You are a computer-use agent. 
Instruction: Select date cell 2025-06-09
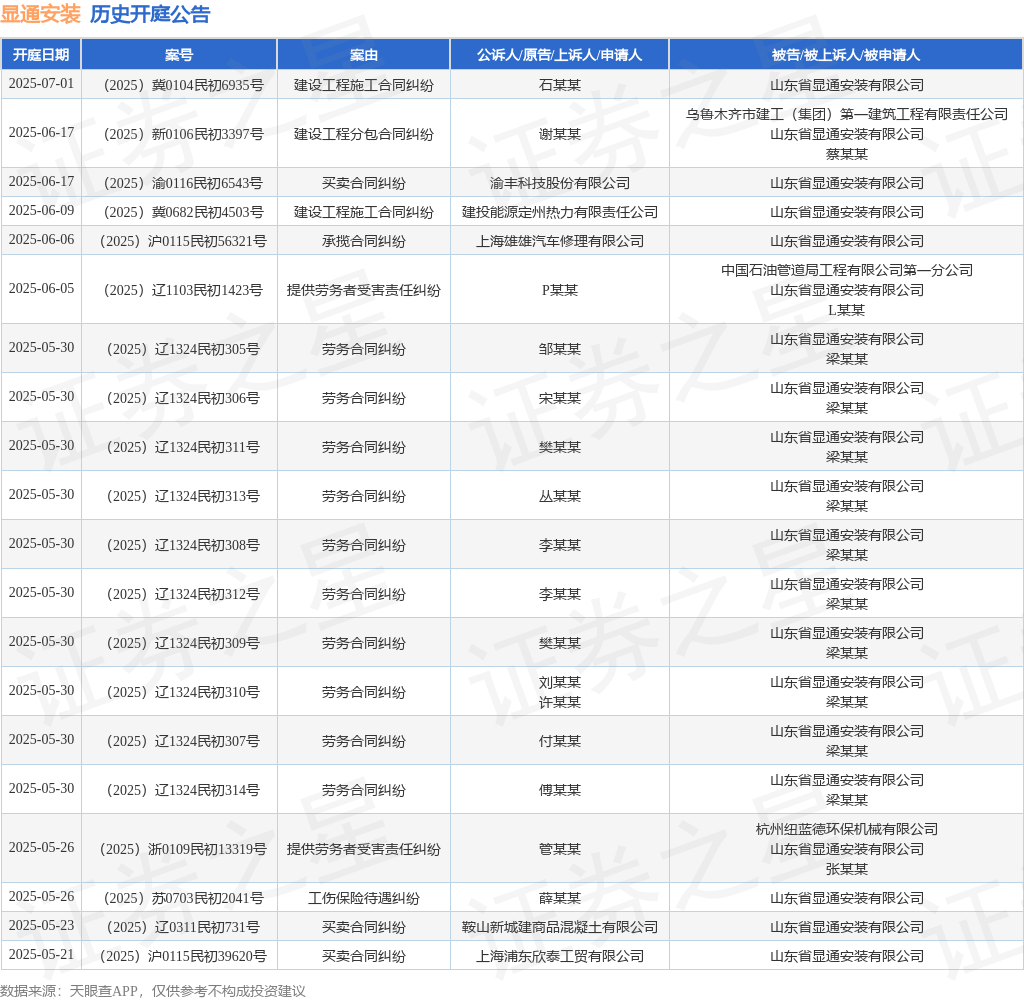[x=41, y=210]
